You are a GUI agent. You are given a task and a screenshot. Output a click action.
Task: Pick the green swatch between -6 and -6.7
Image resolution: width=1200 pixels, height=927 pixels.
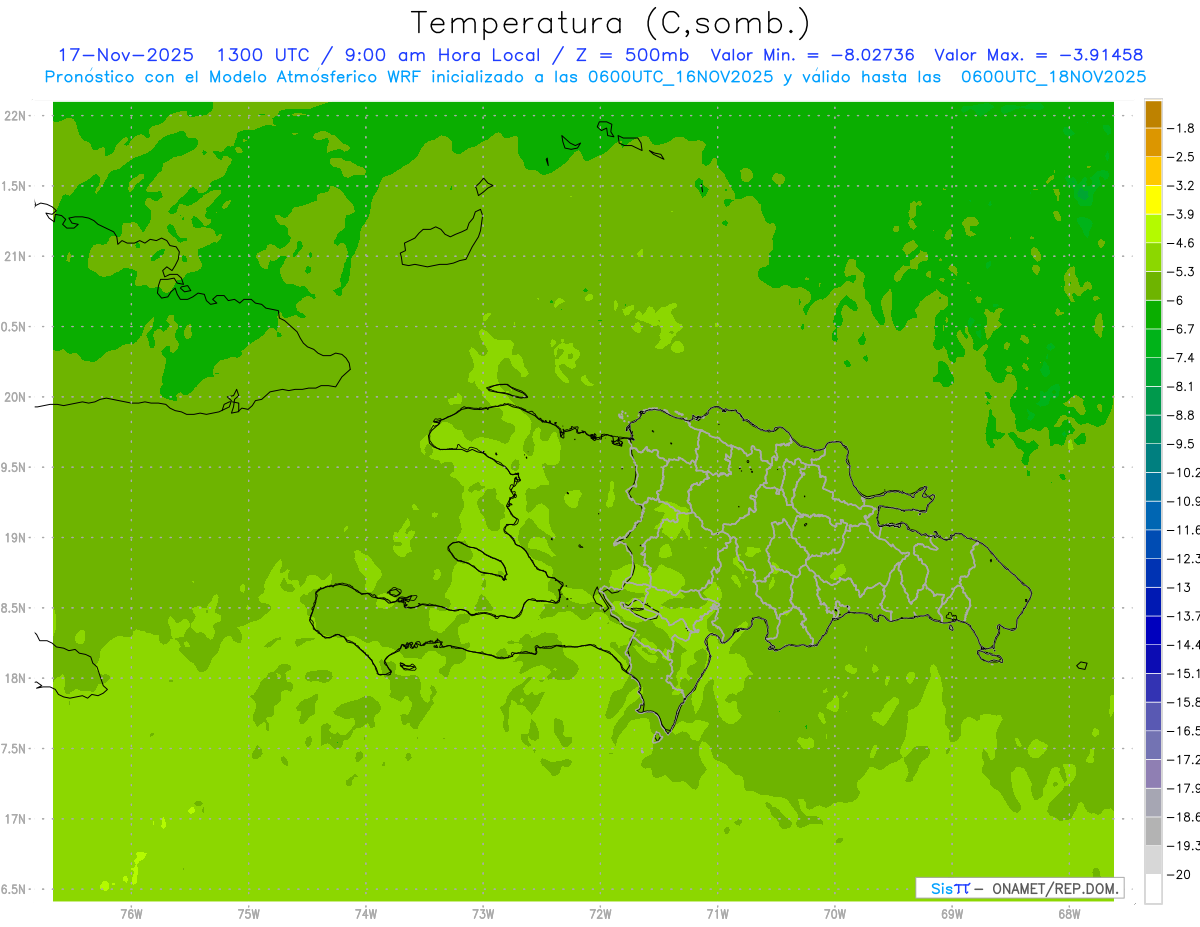1153,315
